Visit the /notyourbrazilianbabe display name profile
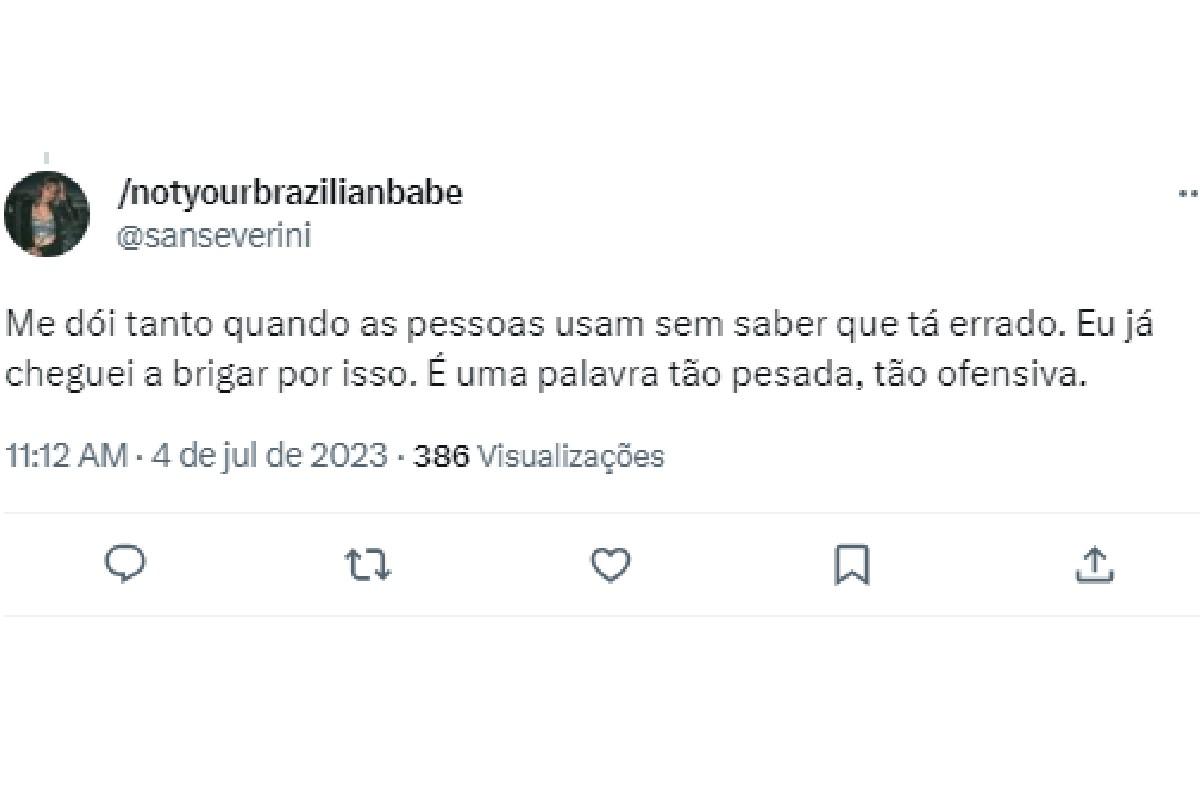 pyautogui.click(x=290, y=193)
